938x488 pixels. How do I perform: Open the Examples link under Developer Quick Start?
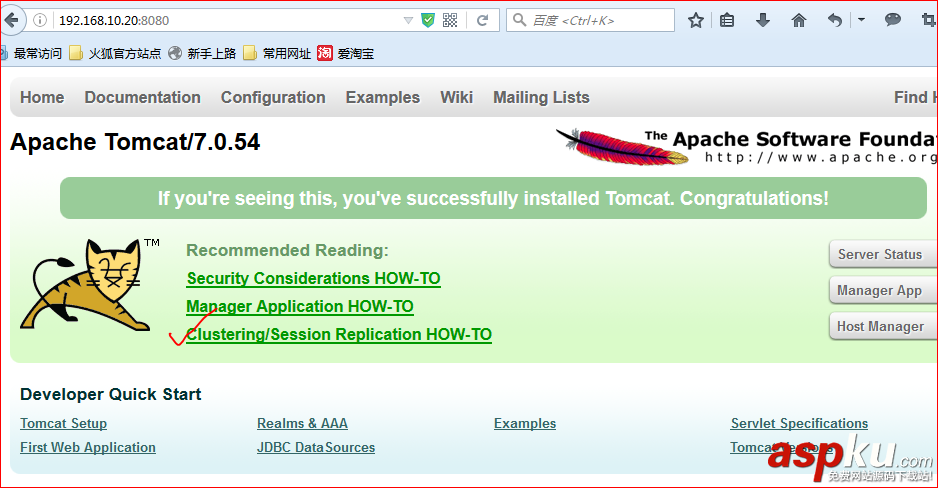coord(525,423)
